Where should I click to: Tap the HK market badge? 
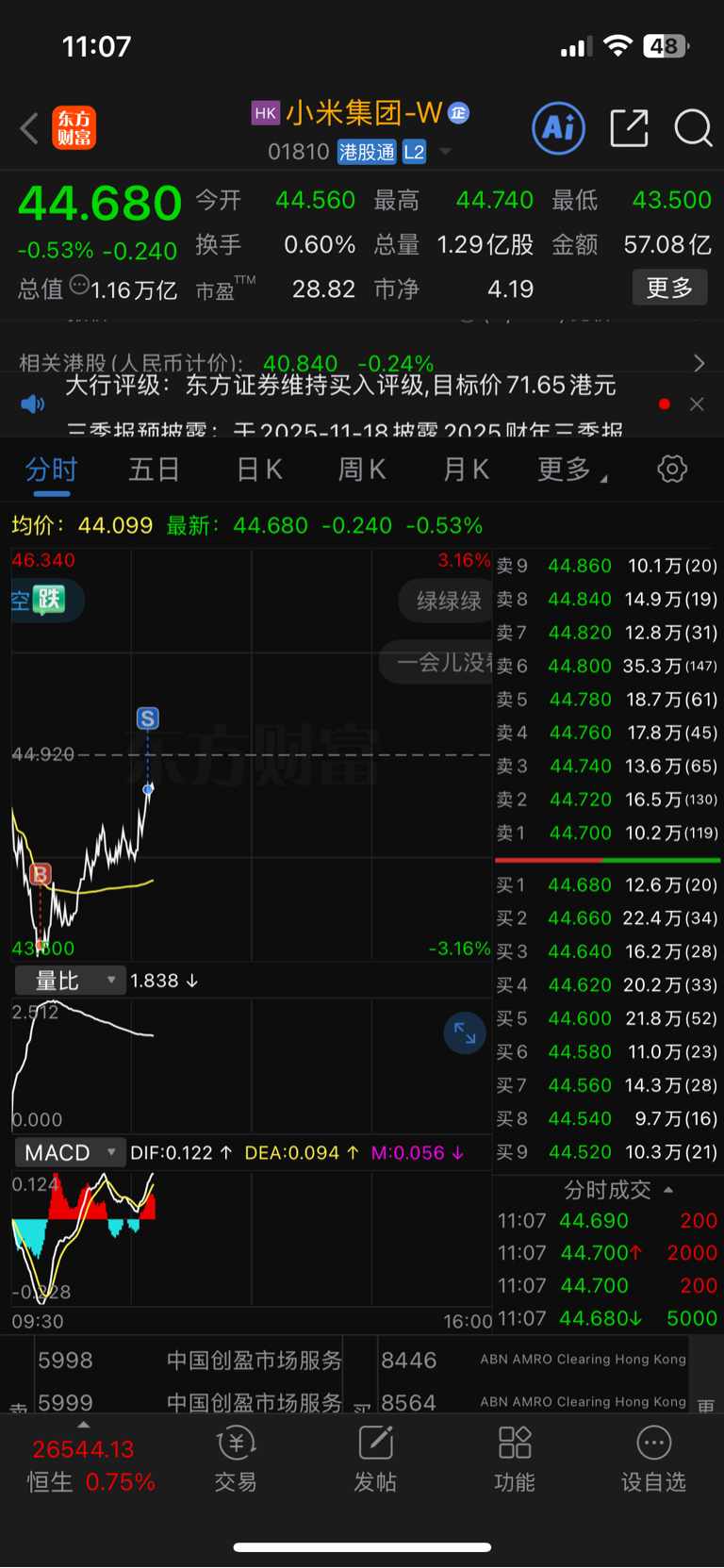pyautogui.click(x=265, y=113)
